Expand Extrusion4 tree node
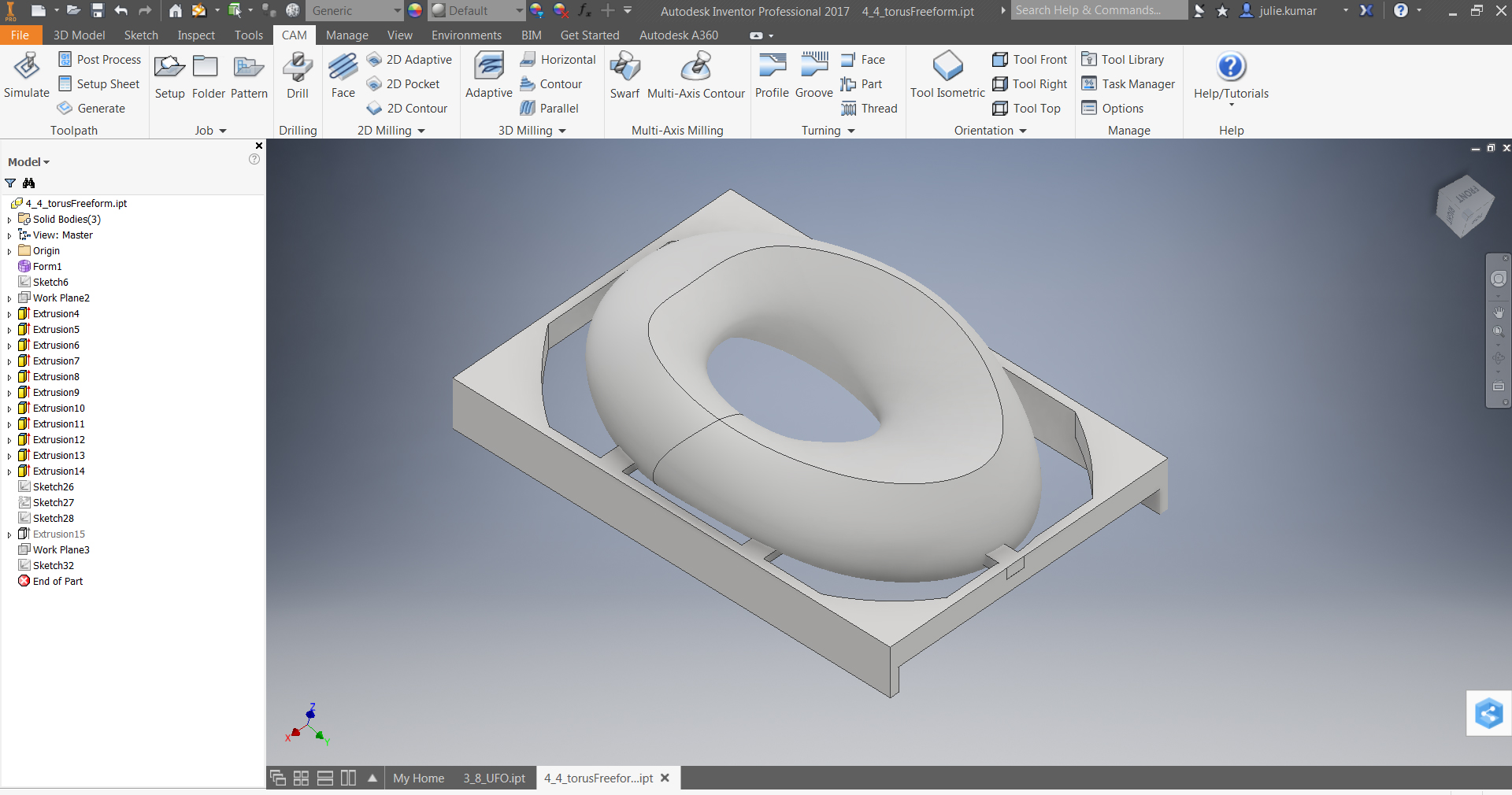Viewport: 1512px width, 795px height. (9, 314)
